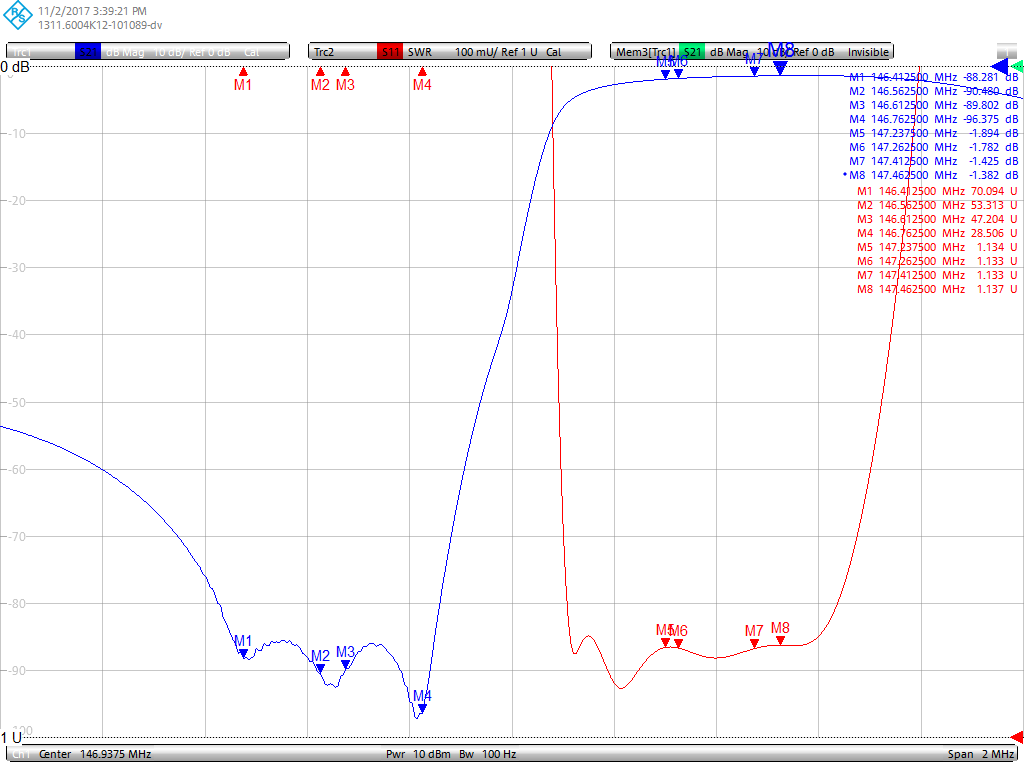
Task: Click the blue reference position arrow
Action: coord(999,66)
